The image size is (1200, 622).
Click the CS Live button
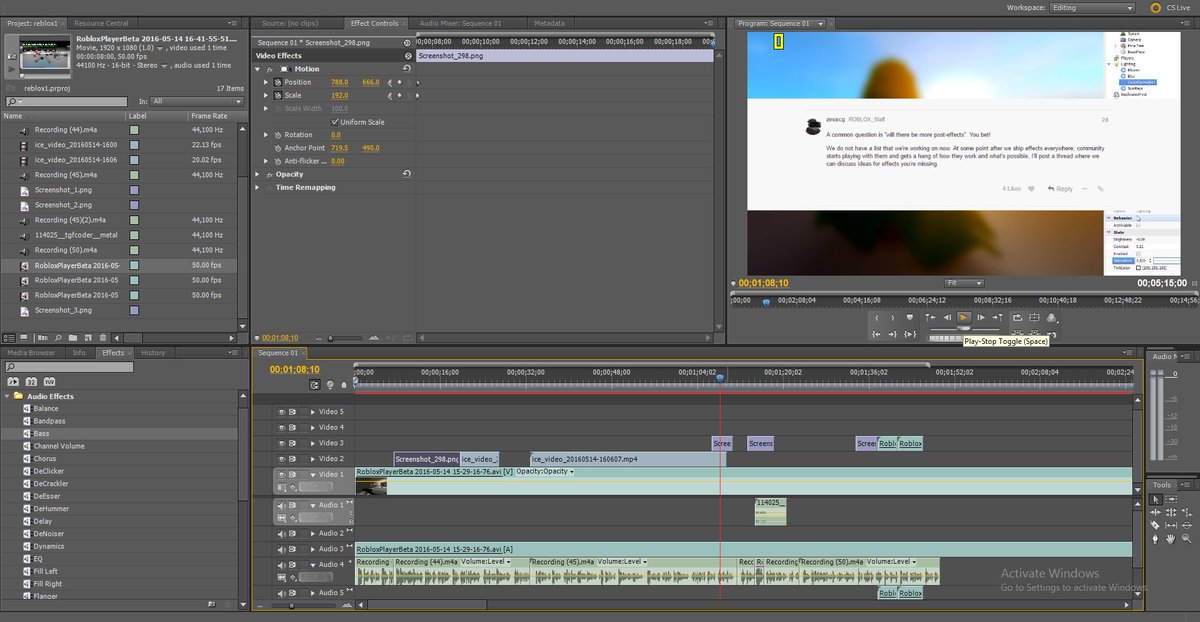1172,7
